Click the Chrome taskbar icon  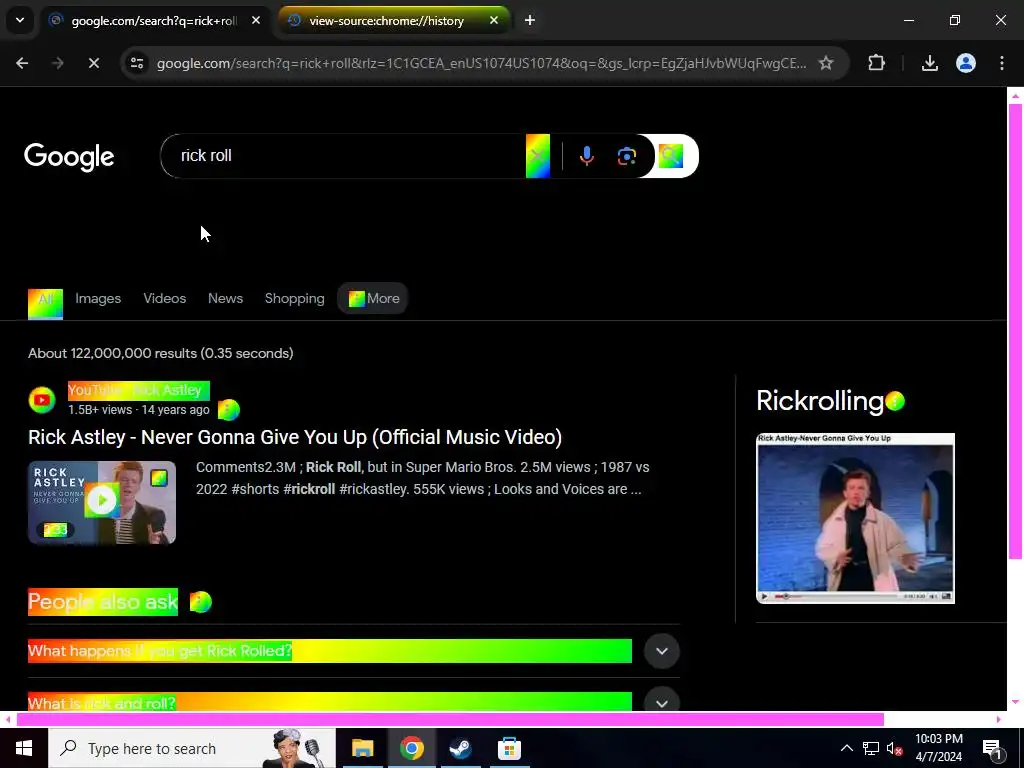411,748
